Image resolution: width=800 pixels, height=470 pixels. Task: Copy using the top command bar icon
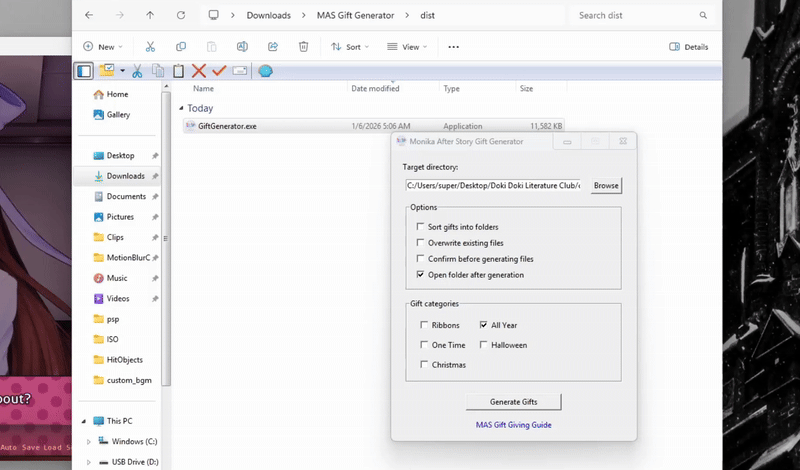pos(181,47)
